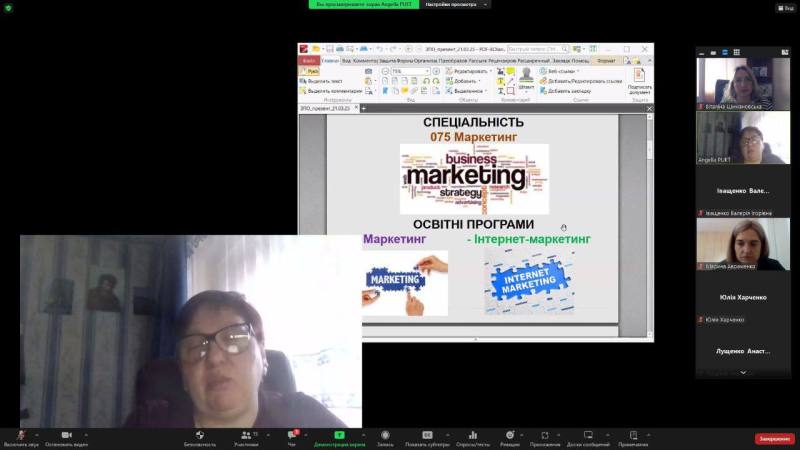The image size is (800, 450).
Task: Toggle the Stop Video camera button
Action: click(66, 435)
